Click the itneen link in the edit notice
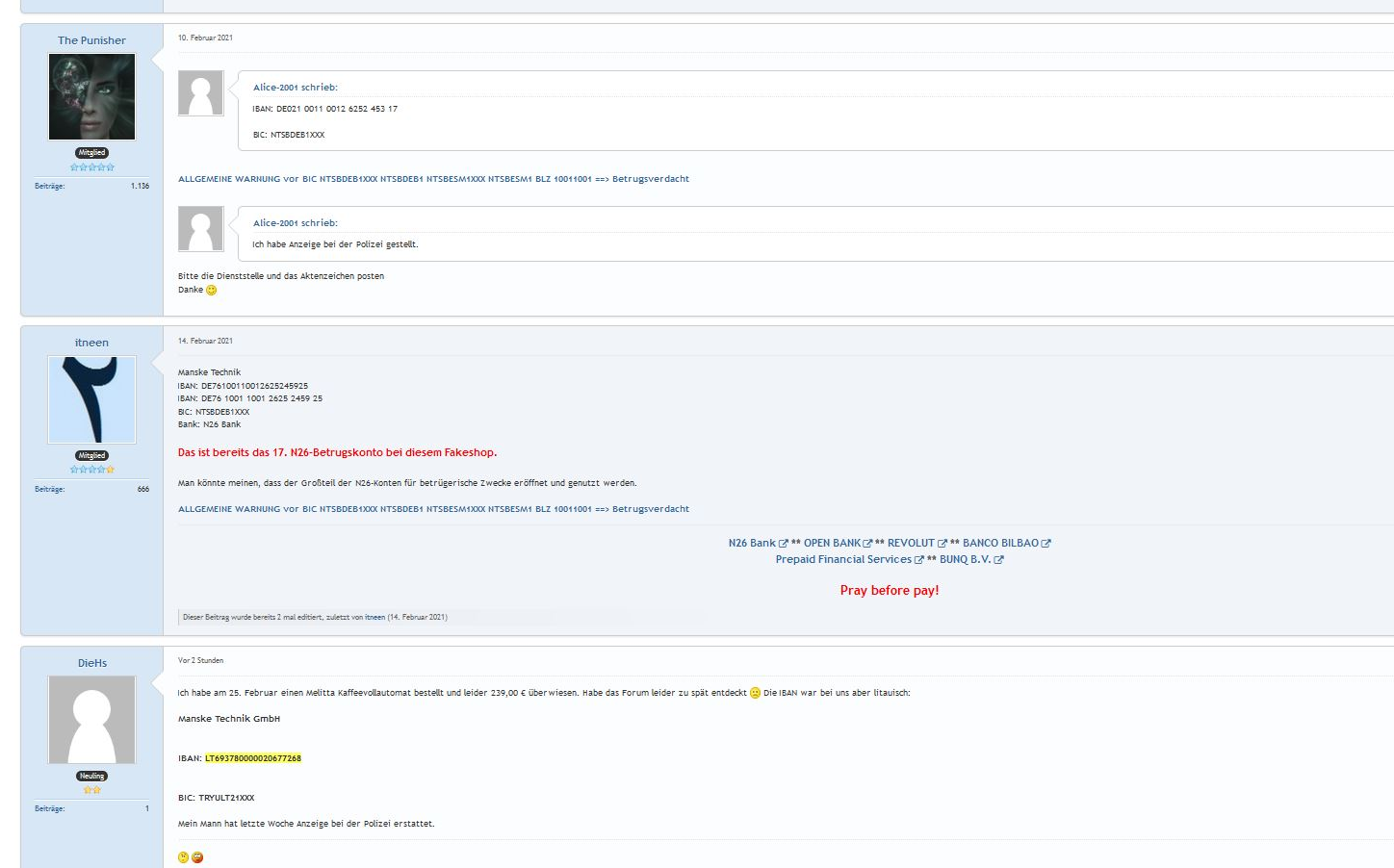Image resolution: width=1394 pixels, height=868 pixels. tap(374, 617)
